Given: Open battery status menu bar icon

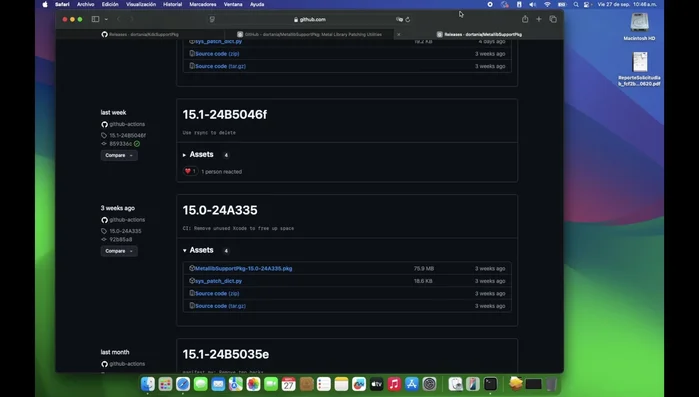Looking at the screenshot, I should [562, 4].
